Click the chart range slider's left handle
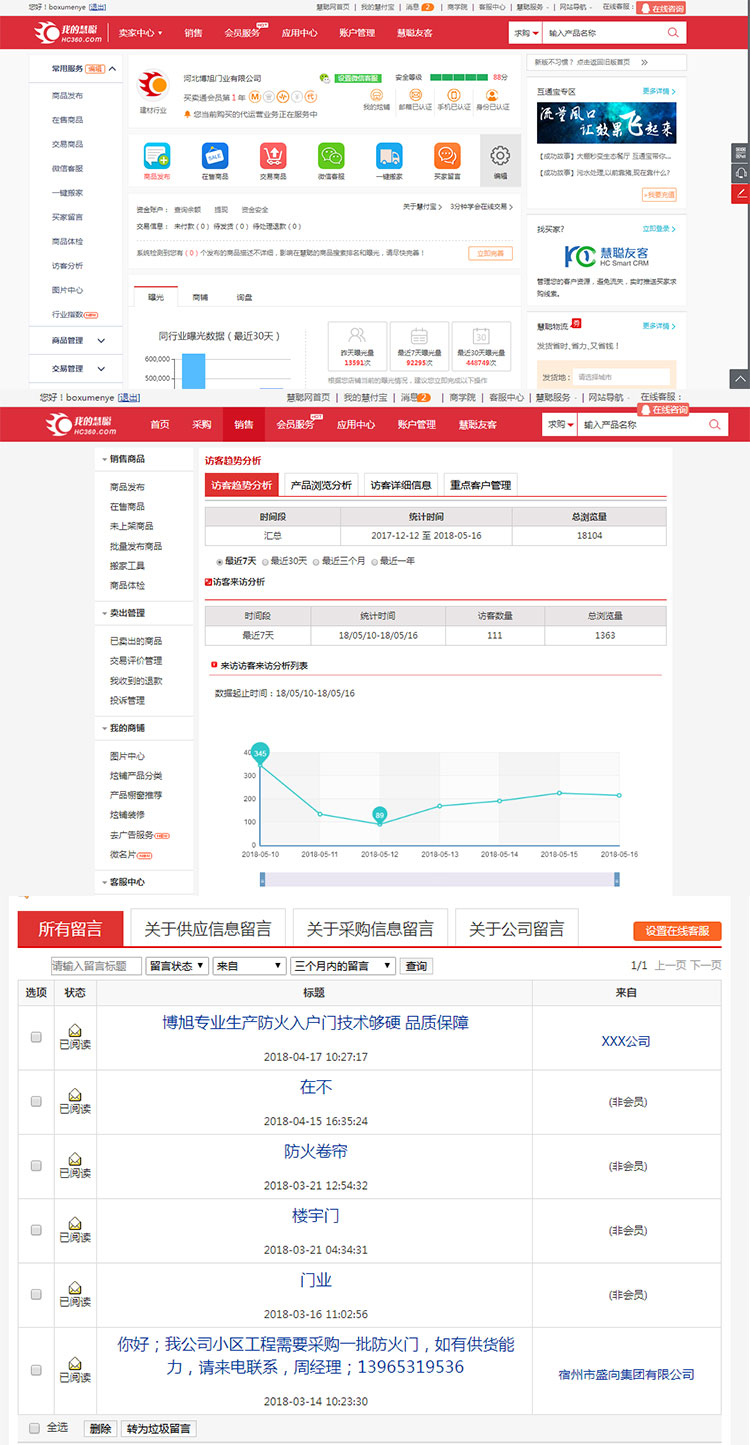 [263, 879]
